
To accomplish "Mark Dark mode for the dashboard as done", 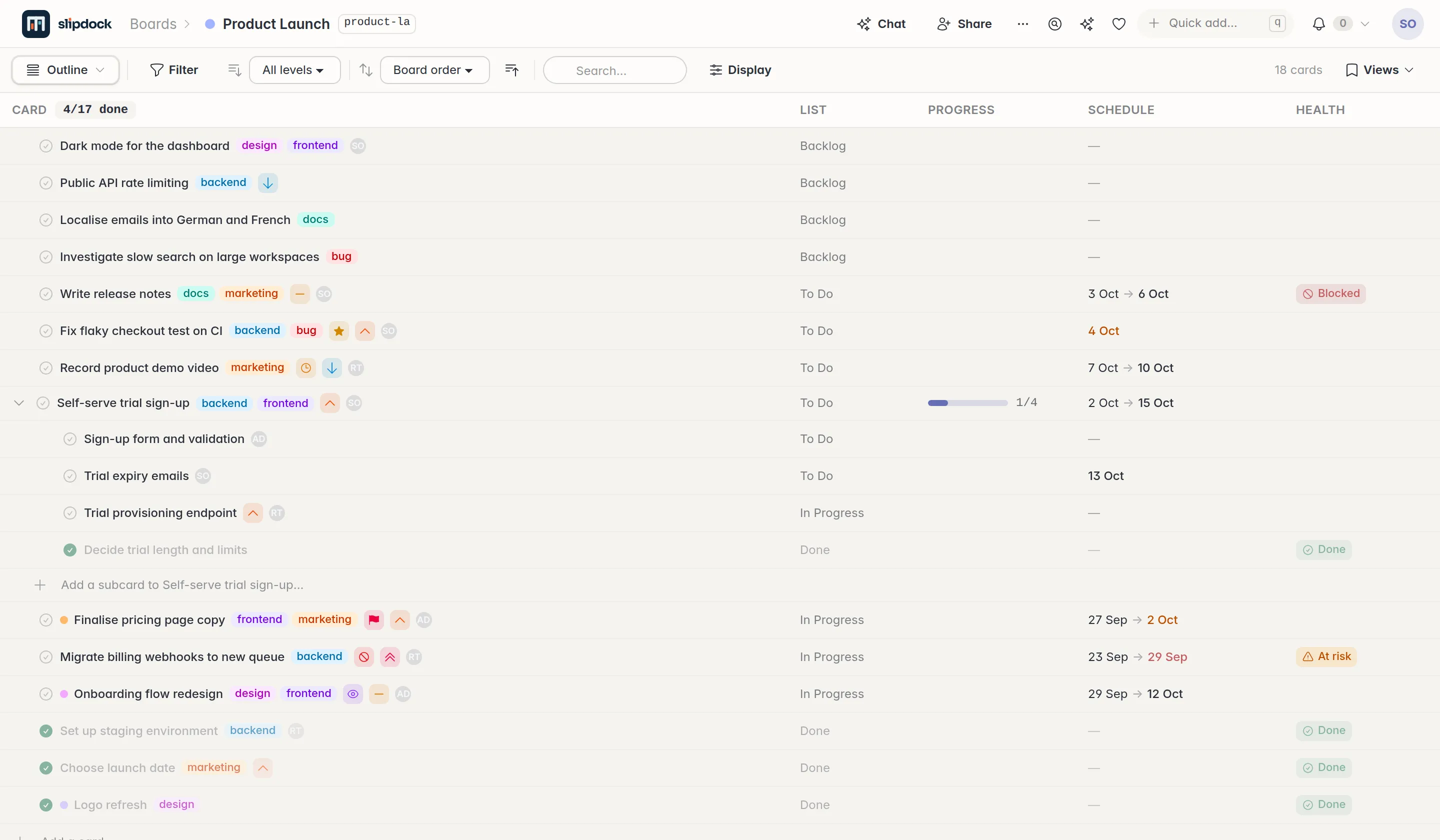I will [45, 145].
